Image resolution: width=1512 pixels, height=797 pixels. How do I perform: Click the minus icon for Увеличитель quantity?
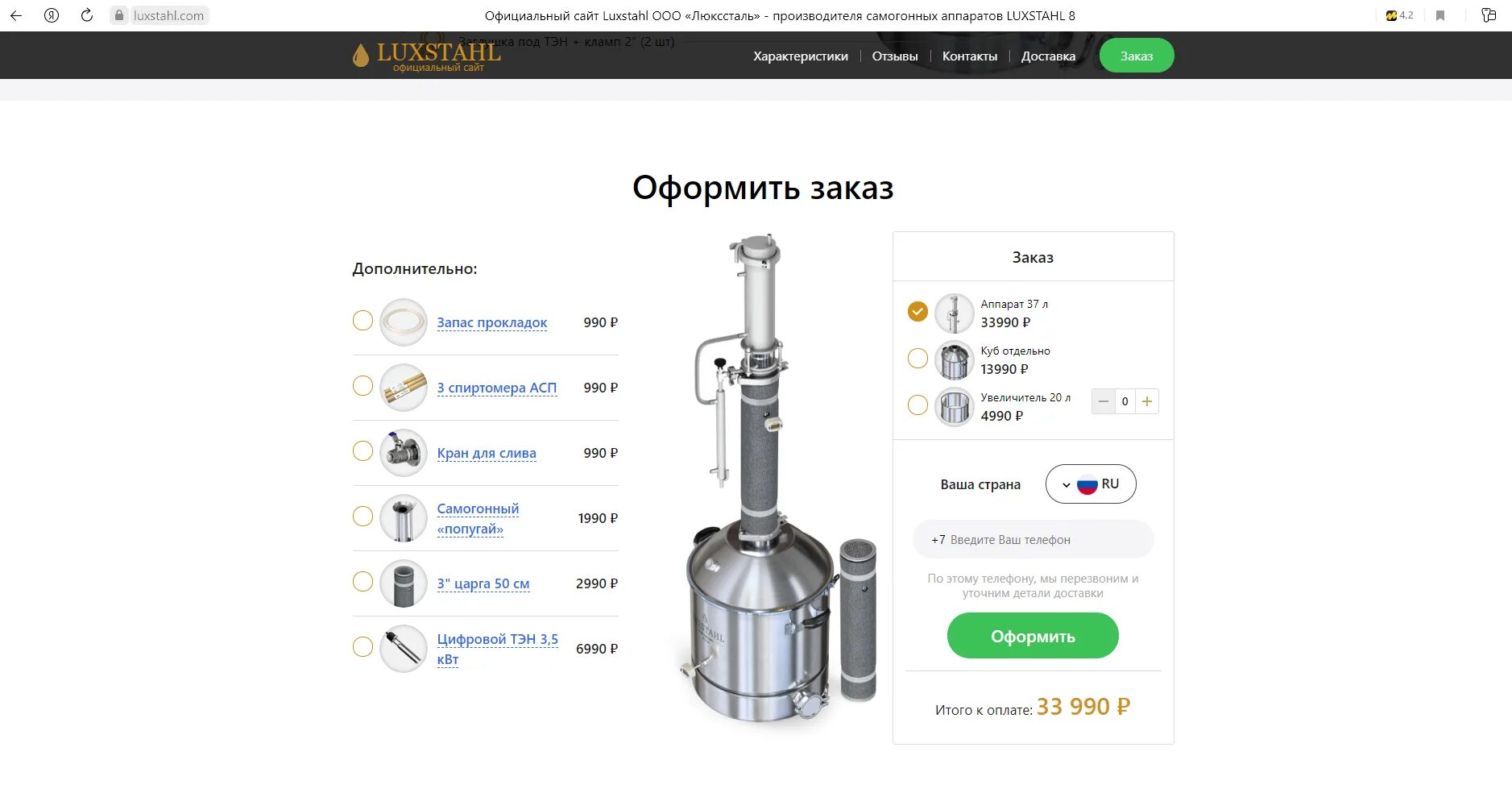pos(1104,401)
